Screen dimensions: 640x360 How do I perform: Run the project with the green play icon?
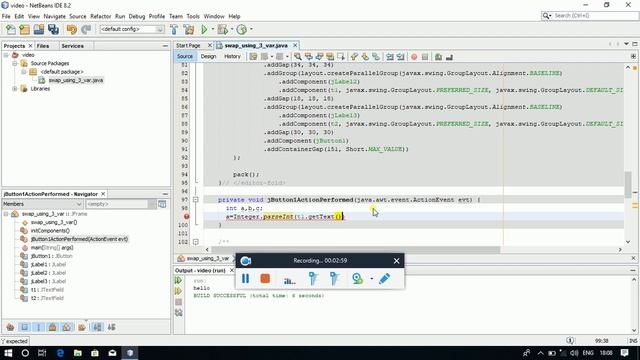(204, 29)
